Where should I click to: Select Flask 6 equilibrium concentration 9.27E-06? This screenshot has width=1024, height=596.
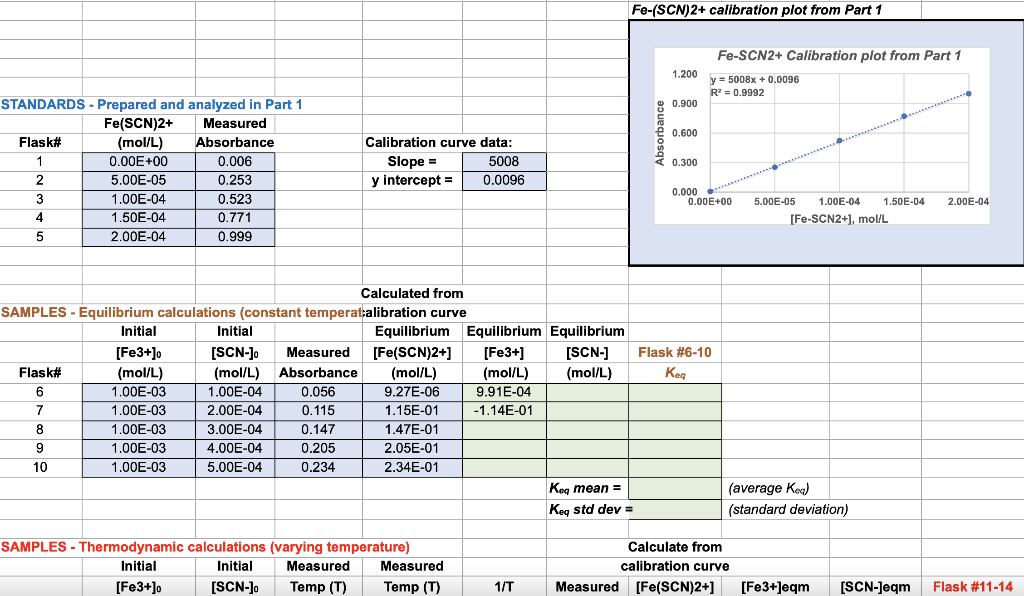[413, 391]
